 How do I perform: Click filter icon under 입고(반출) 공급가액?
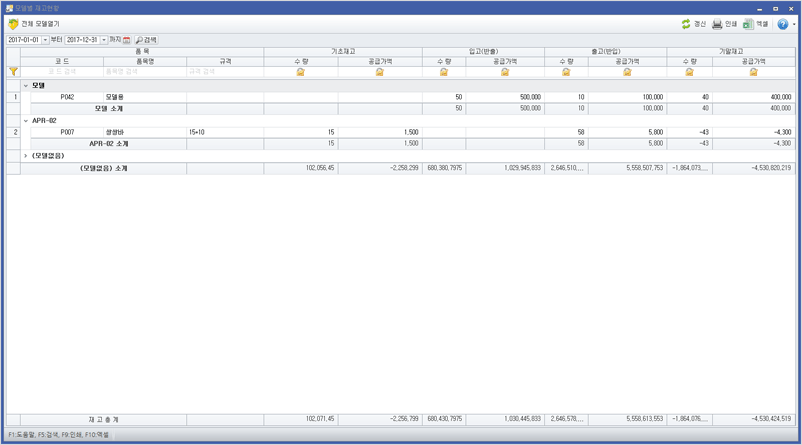(505, 72)
